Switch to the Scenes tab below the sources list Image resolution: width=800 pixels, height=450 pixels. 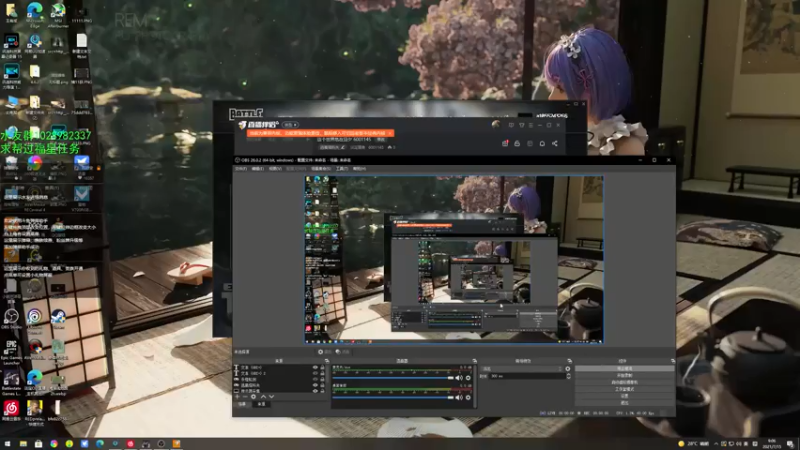pyautogui.click(x=242, y=404)
